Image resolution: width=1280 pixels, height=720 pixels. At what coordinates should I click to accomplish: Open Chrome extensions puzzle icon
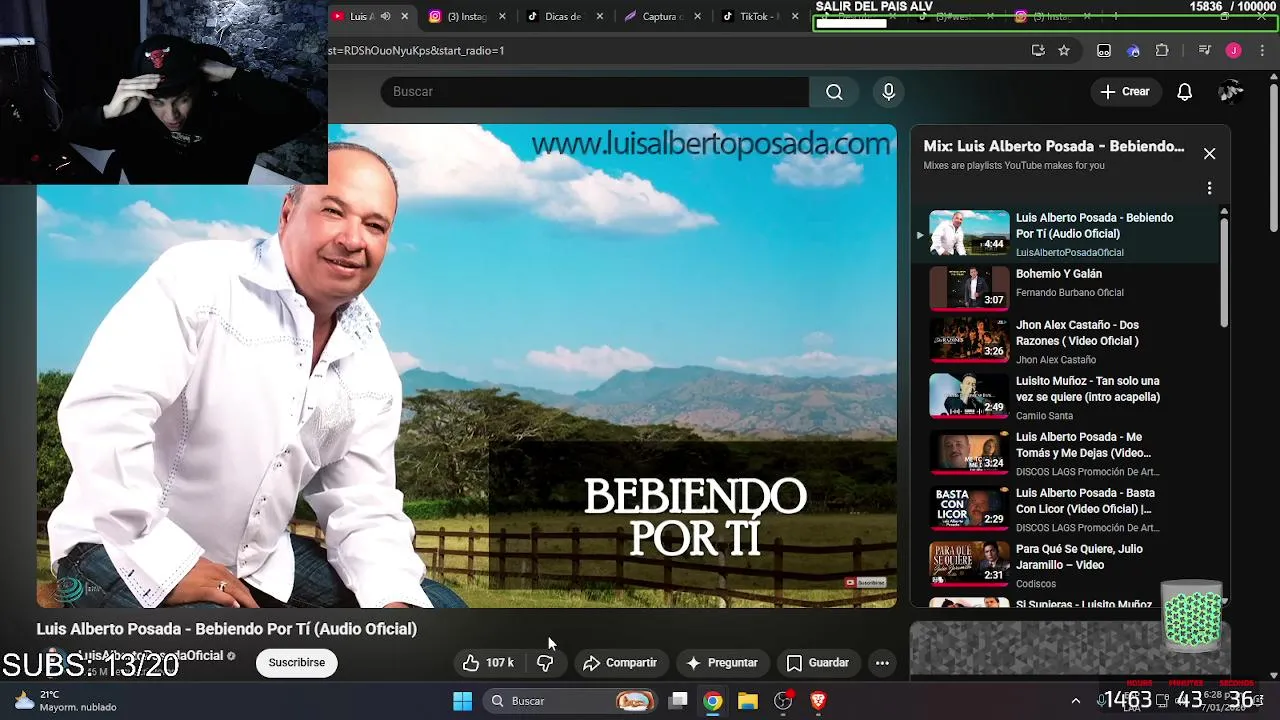(x=1162, y=51)
